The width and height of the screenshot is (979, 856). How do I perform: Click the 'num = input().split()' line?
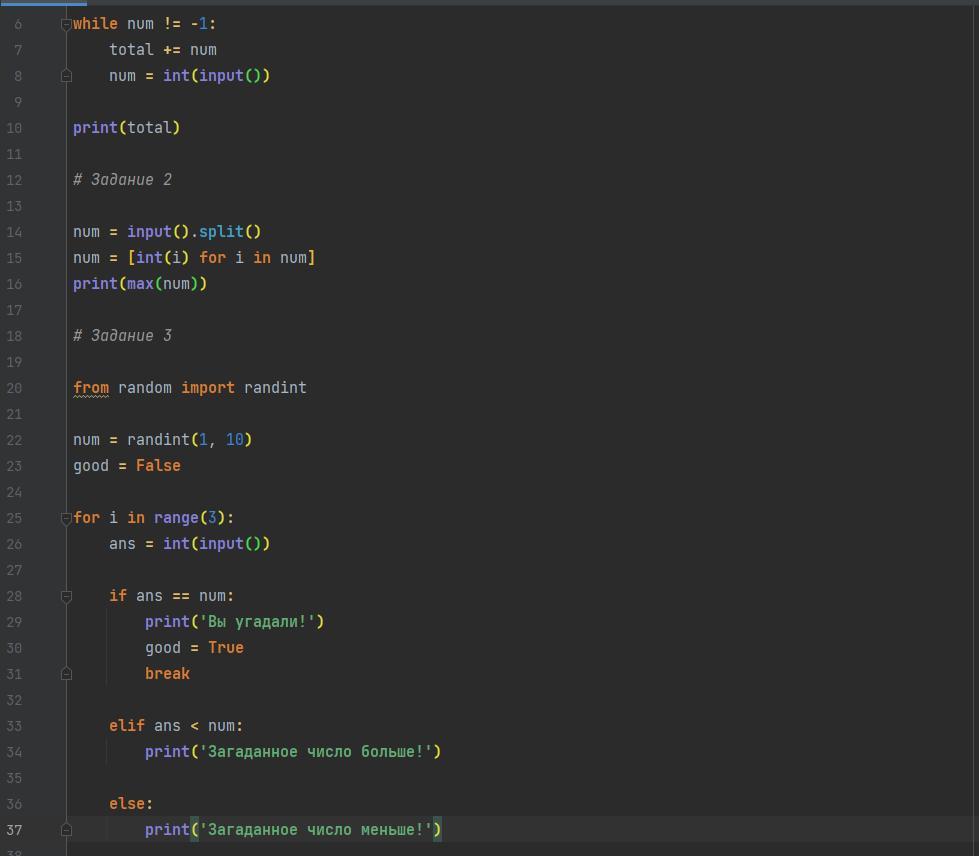click(x=167, y=232)
